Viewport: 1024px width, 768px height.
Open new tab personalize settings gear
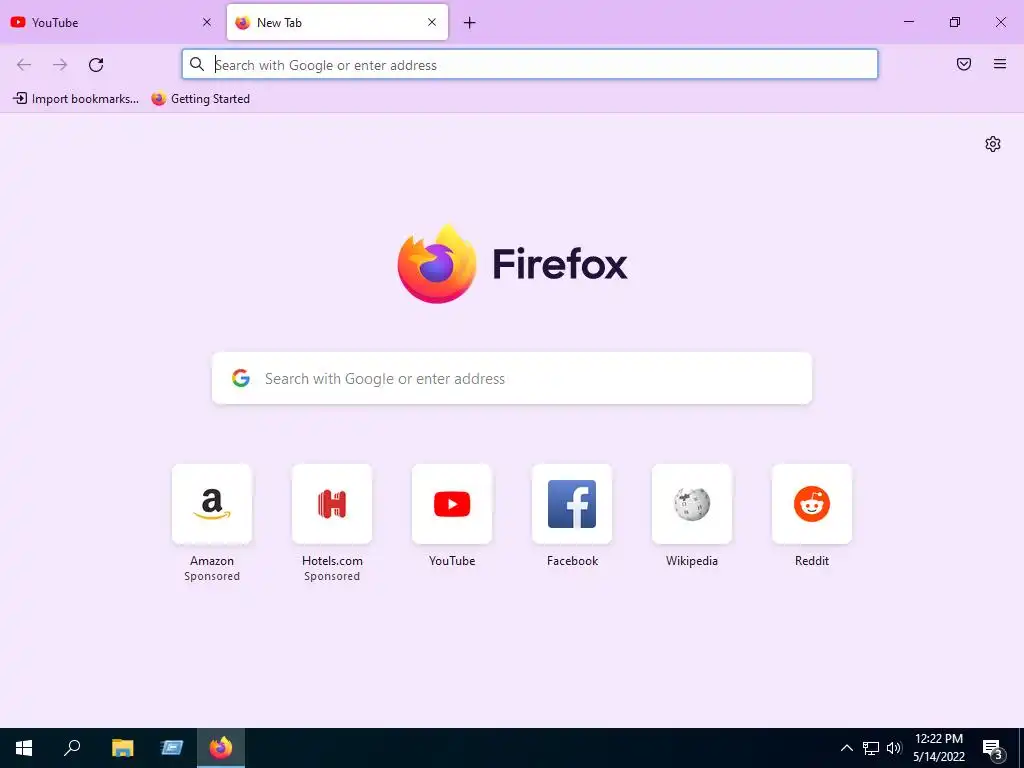pyautogui.click(x=993, y=144)
